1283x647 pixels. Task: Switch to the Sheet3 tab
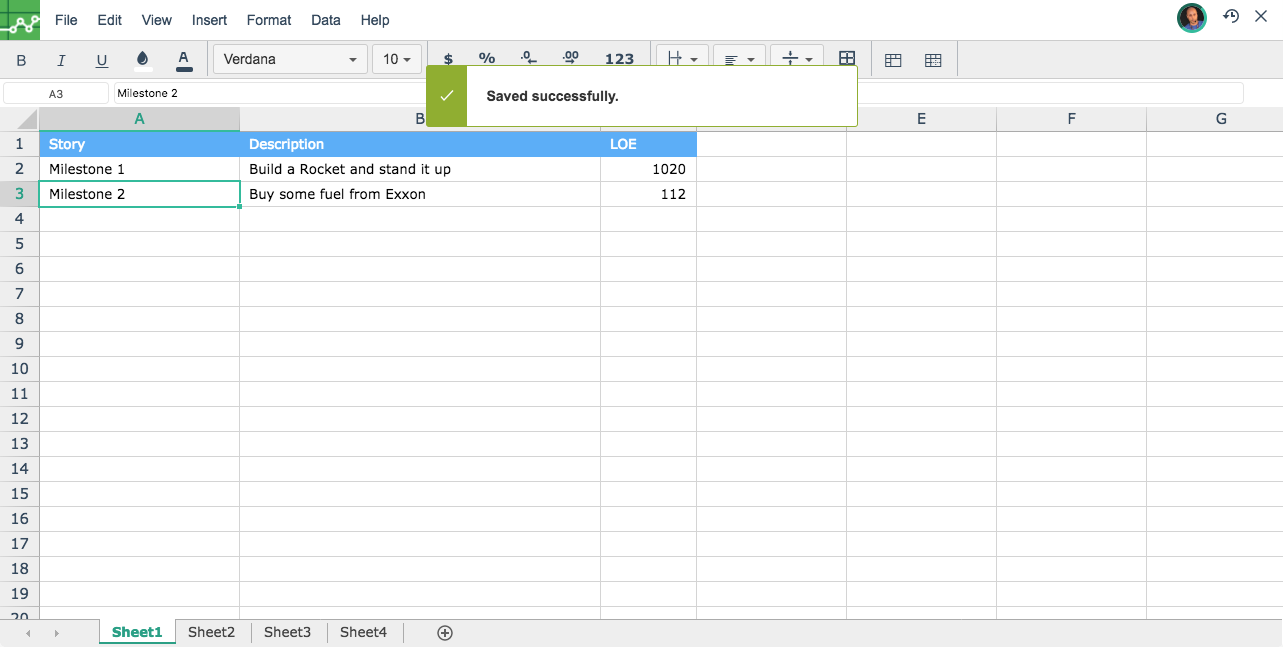tap(287, 632)
